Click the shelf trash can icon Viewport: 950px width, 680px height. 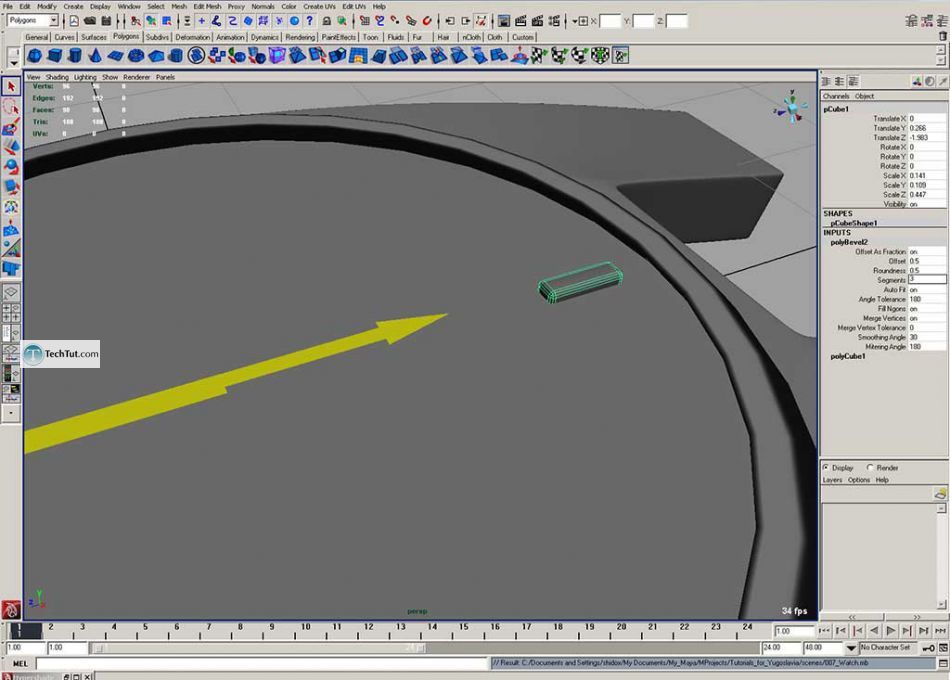pos(942,37)
